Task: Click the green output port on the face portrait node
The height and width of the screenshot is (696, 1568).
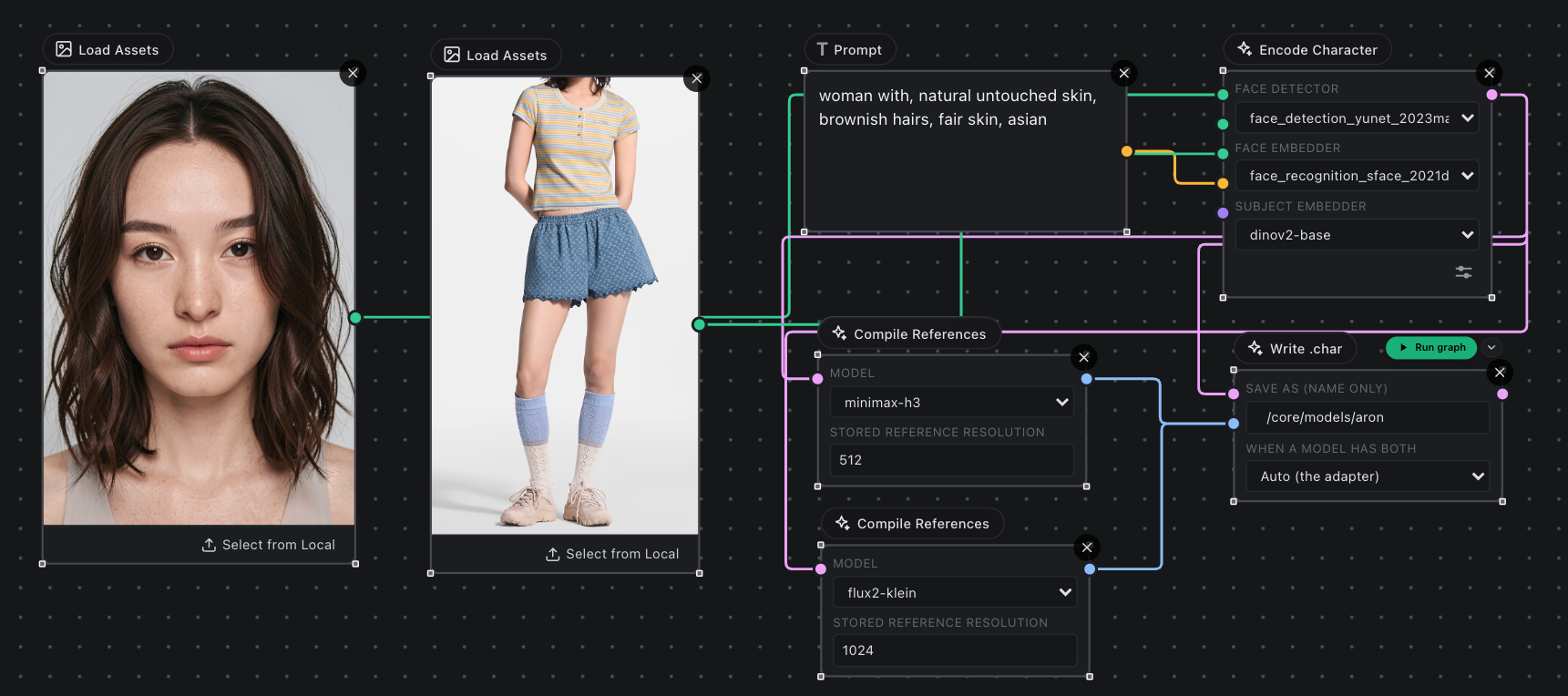Action: [x=355, y=317]
